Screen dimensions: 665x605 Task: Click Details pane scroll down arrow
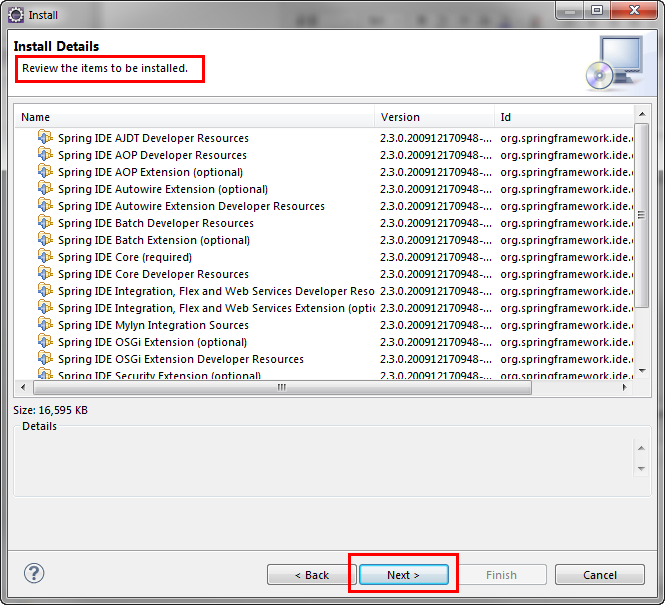pos(641,468)
